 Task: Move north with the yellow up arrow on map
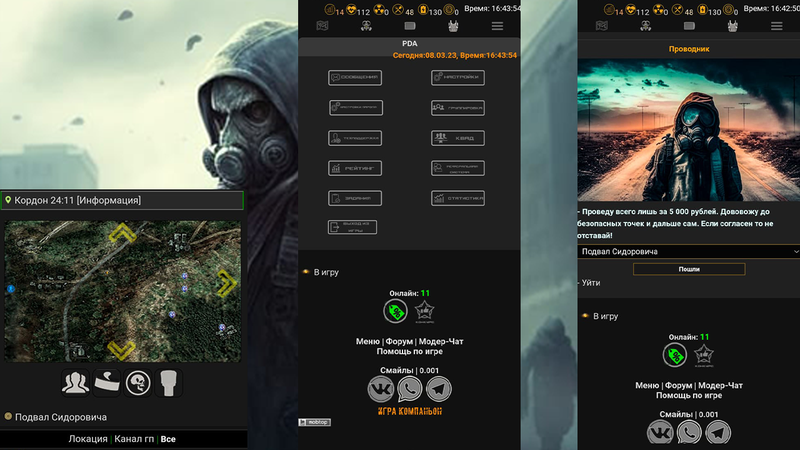[122, 234]
